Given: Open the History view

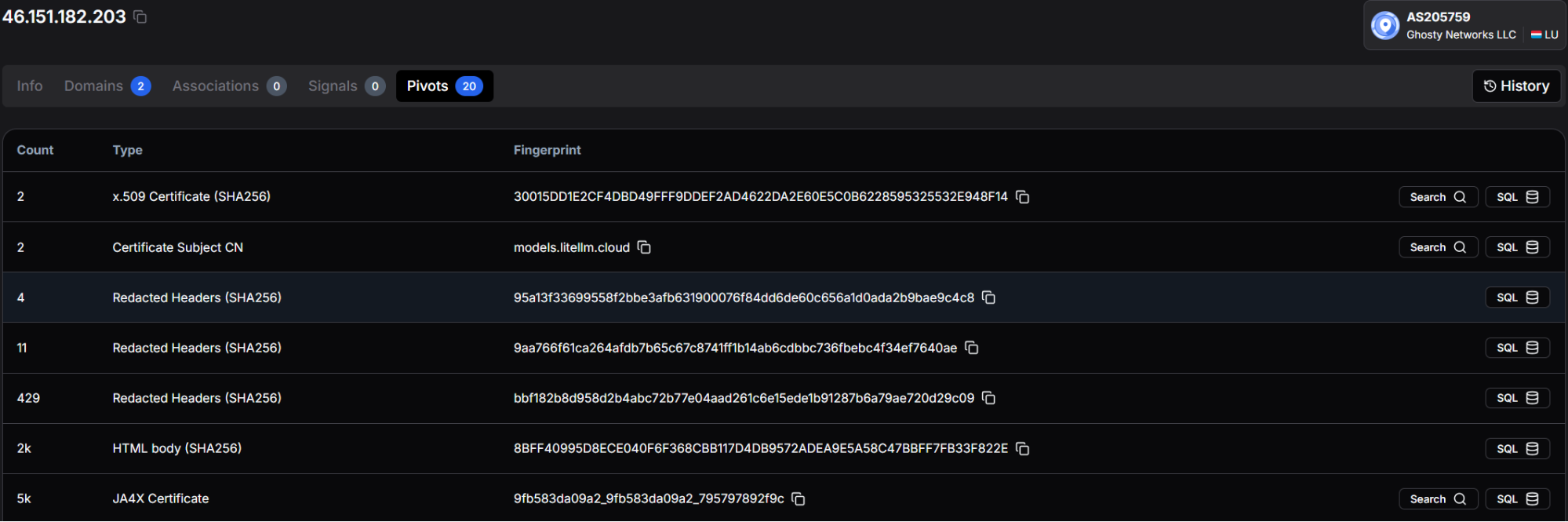Looking at the screenshot, I should (1516, 86).
